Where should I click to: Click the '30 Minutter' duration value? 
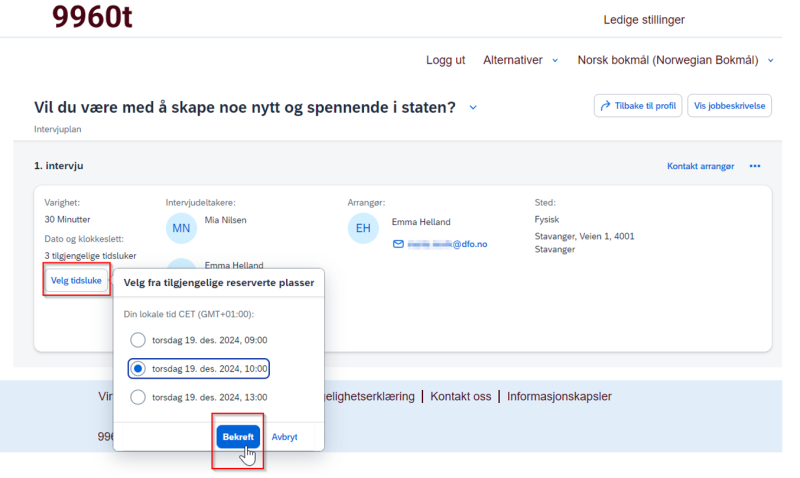67,219
